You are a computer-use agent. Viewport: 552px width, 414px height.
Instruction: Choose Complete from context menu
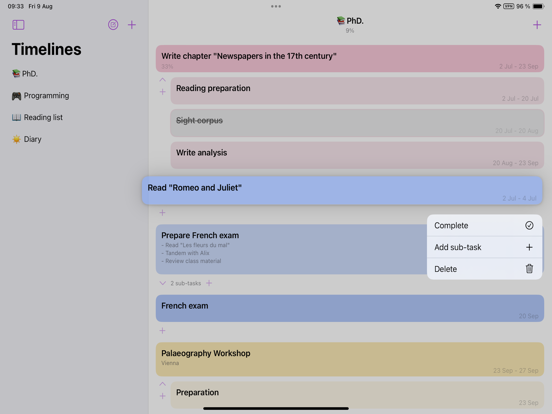[x=484, y=225]
